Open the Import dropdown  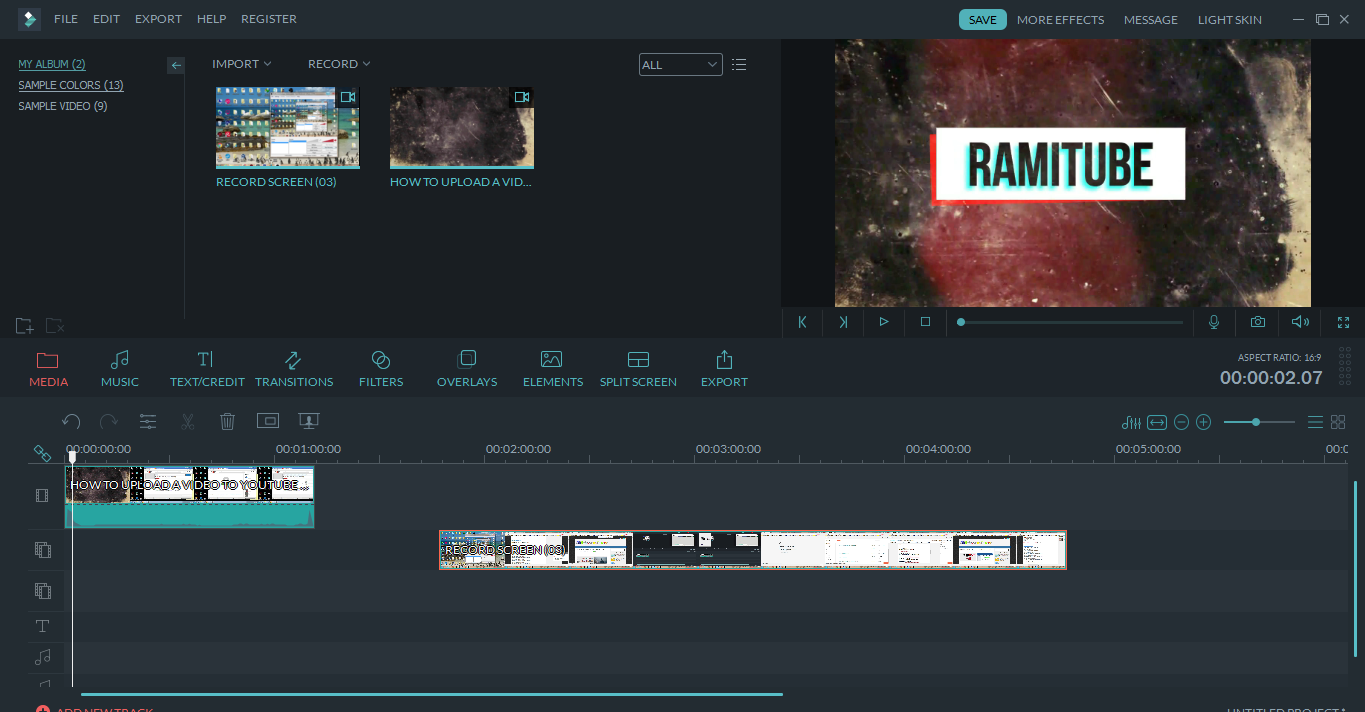241,64
